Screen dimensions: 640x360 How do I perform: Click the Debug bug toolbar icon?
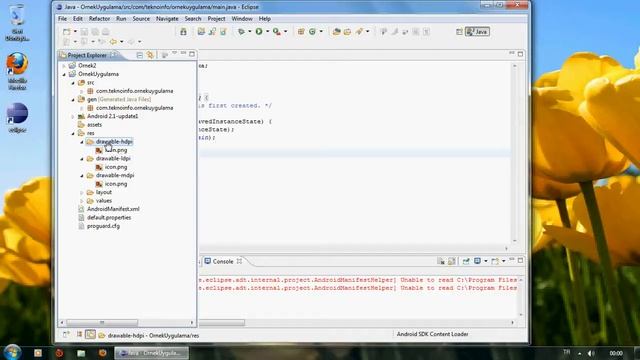241,31
